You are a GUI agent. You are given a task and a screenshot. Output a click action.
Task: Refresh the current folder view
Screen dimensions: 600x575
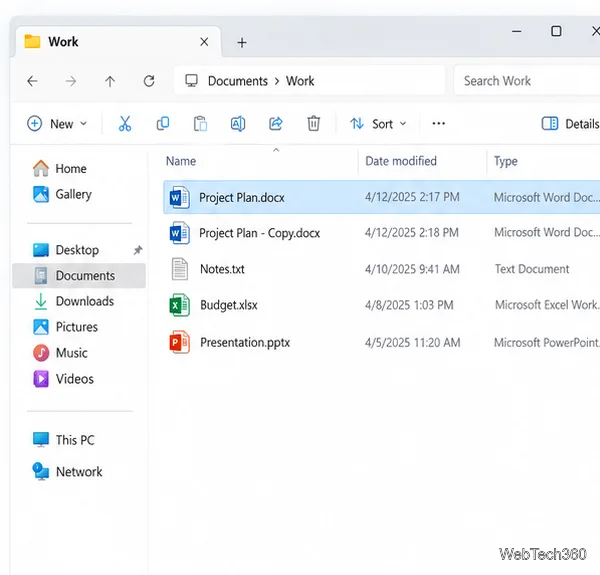click(149, 81)
